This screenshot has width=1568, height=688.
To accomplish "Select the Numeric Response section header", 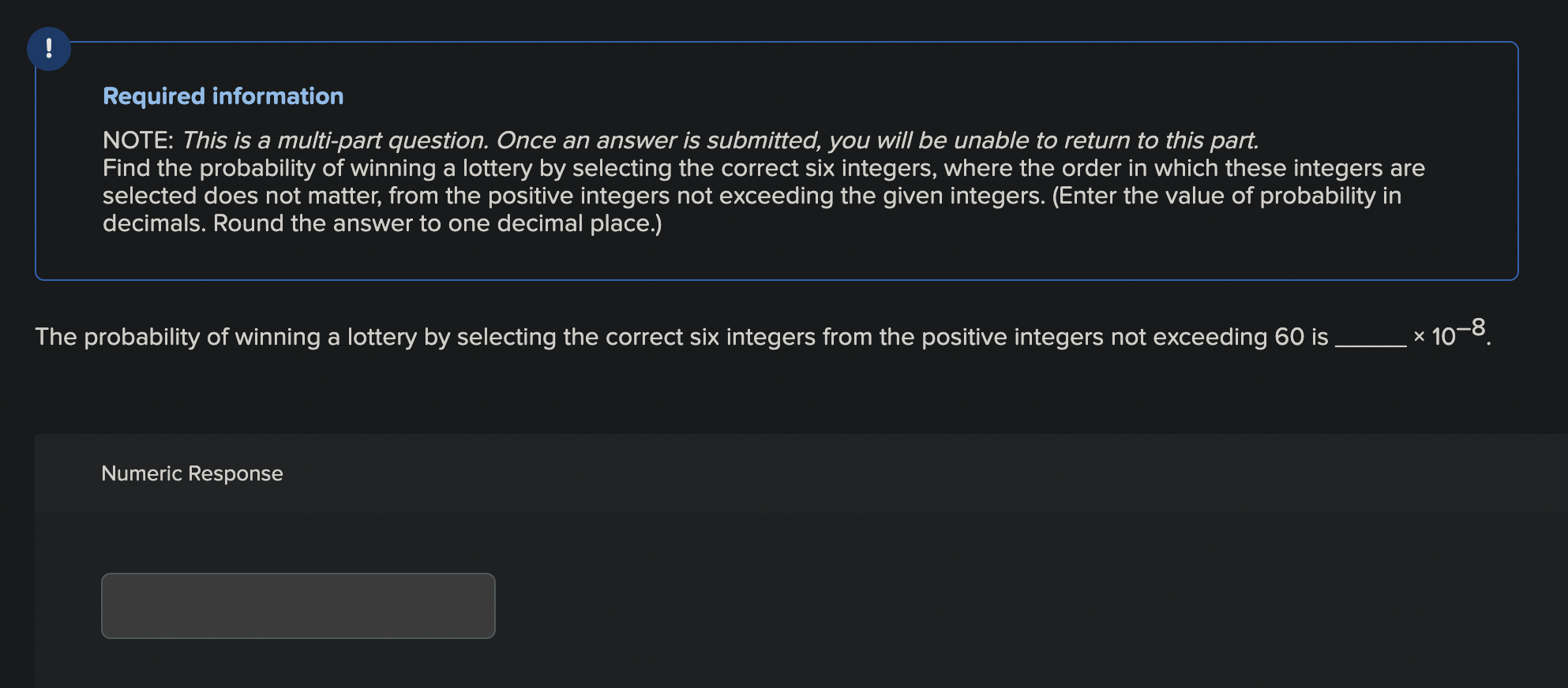I will point(192,473).
